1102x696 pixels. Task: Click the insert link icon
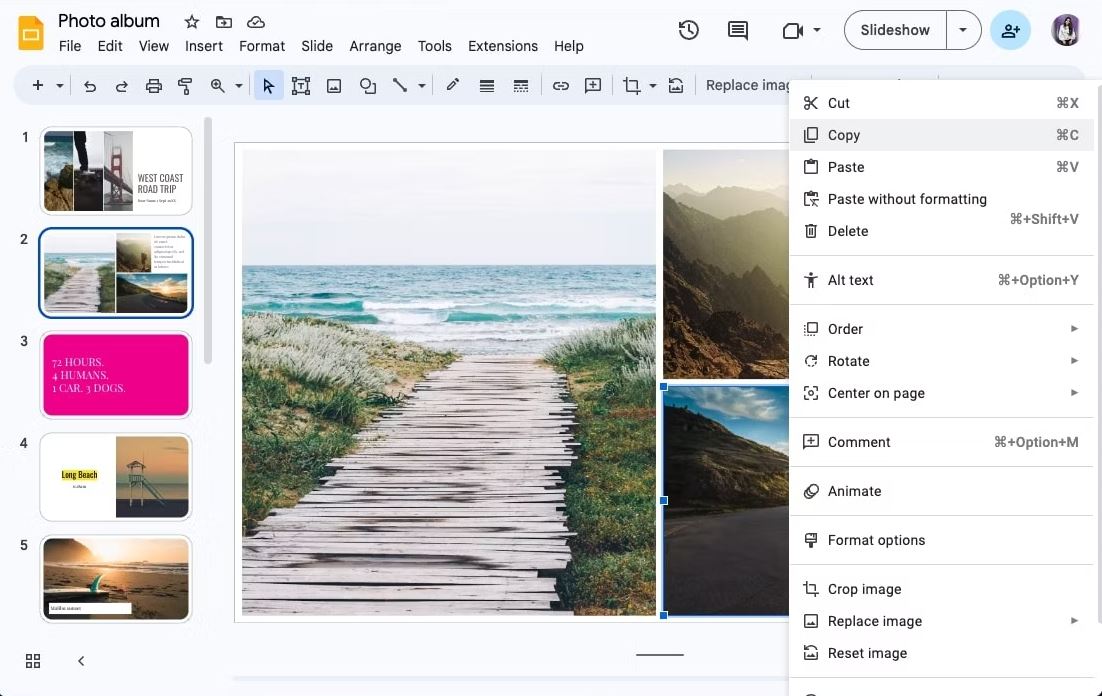[x=561, y=86]
